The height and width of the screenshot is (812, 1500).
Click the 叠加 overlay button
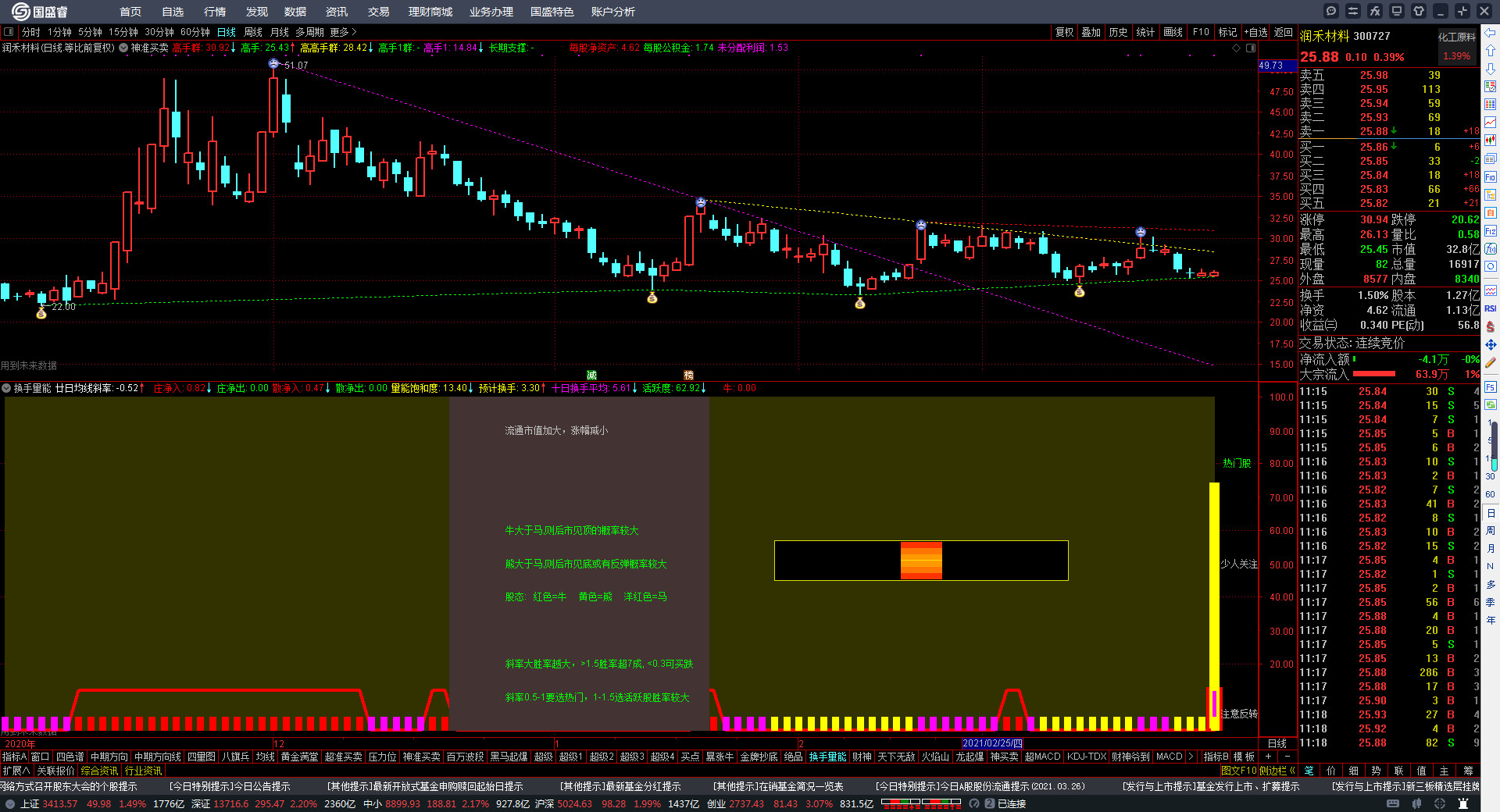pos(1091,32)
